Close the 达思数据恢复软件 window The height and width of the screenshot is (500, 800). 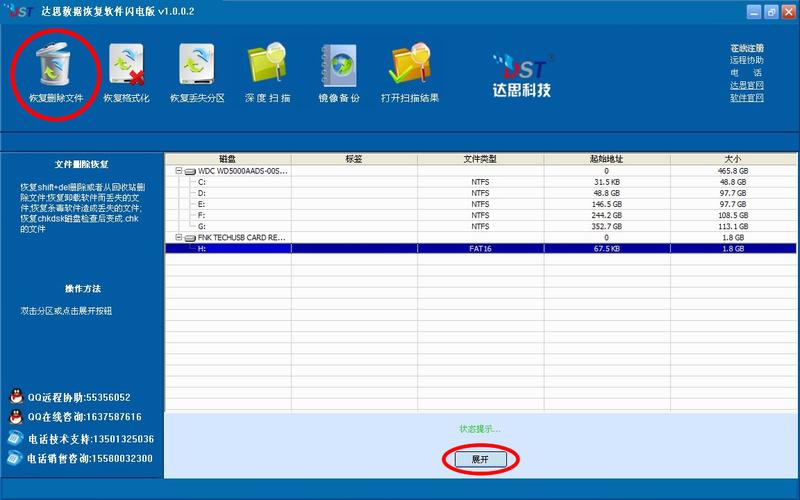pos(789,12)
